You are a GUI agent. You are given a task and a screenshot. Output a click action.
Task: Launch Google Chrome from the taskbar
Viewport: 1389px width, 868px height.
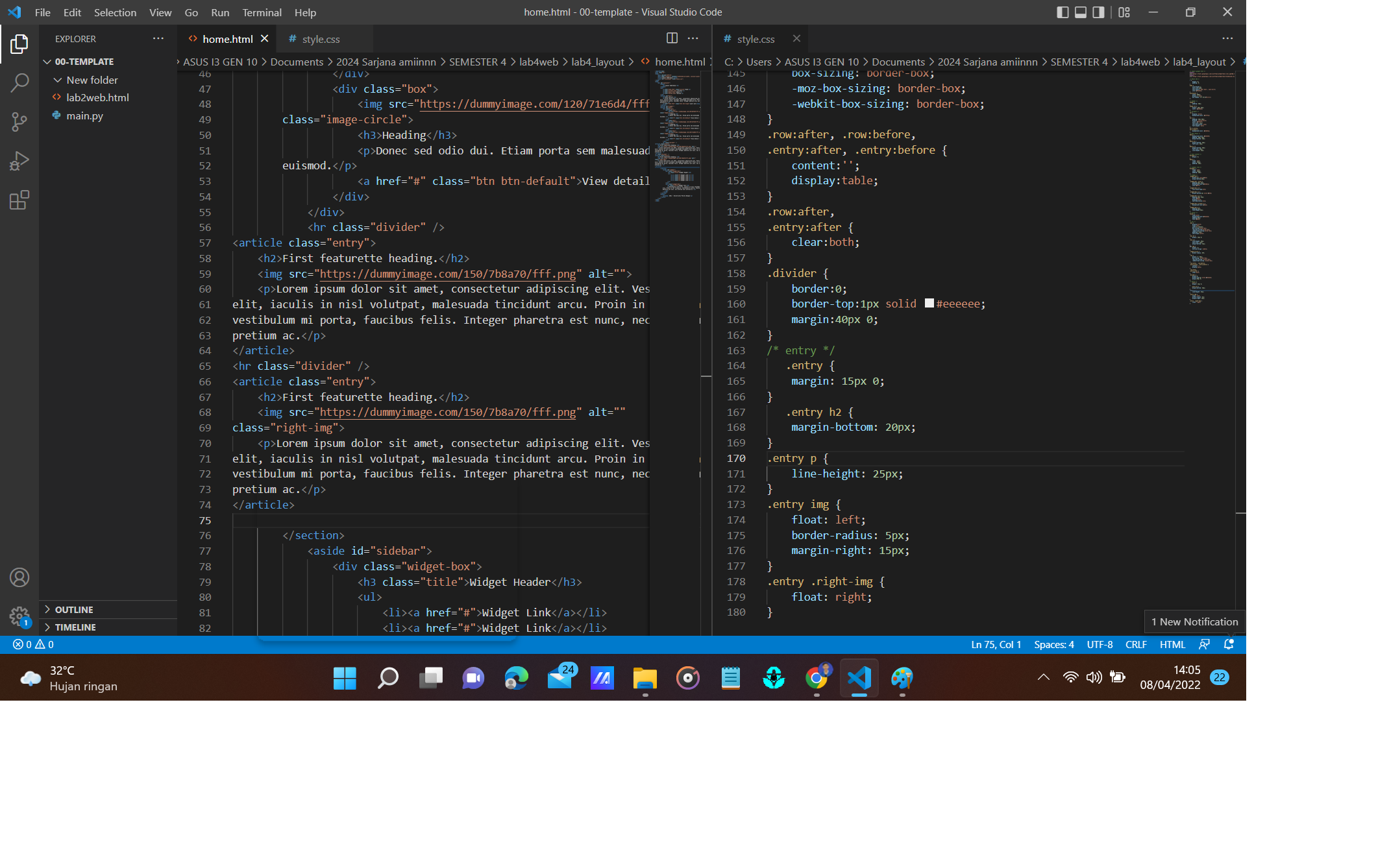coord(817,678)
